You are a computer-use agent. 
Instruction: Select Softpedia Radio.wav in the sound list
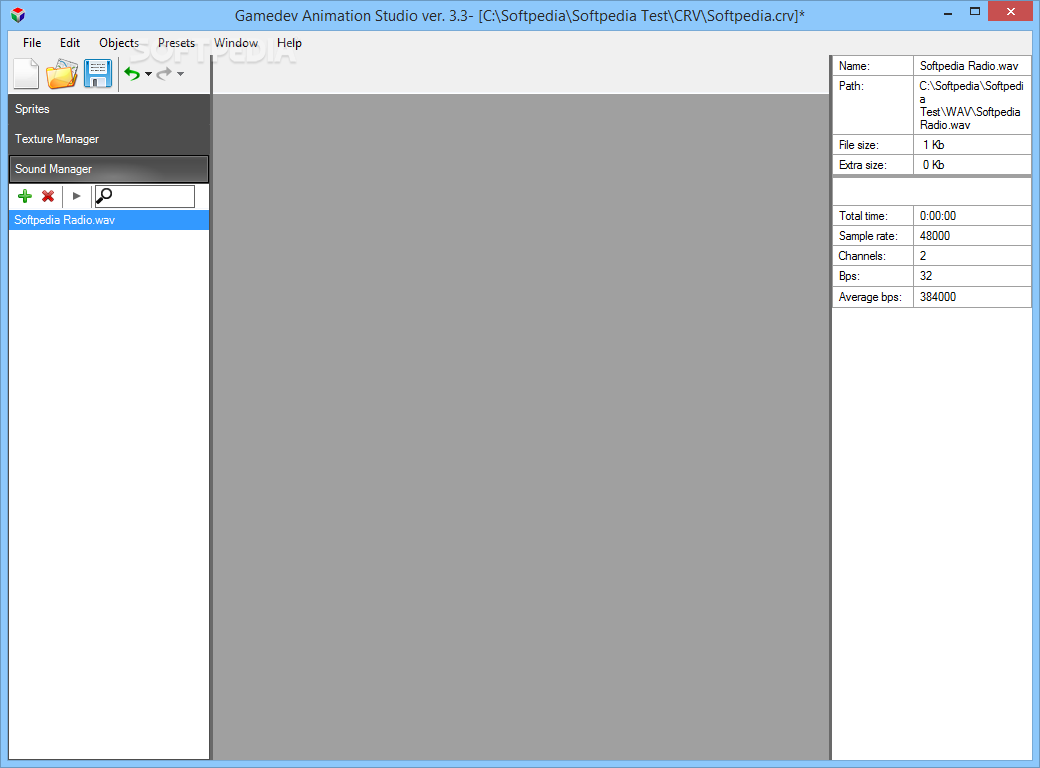(x=109, y=220)
